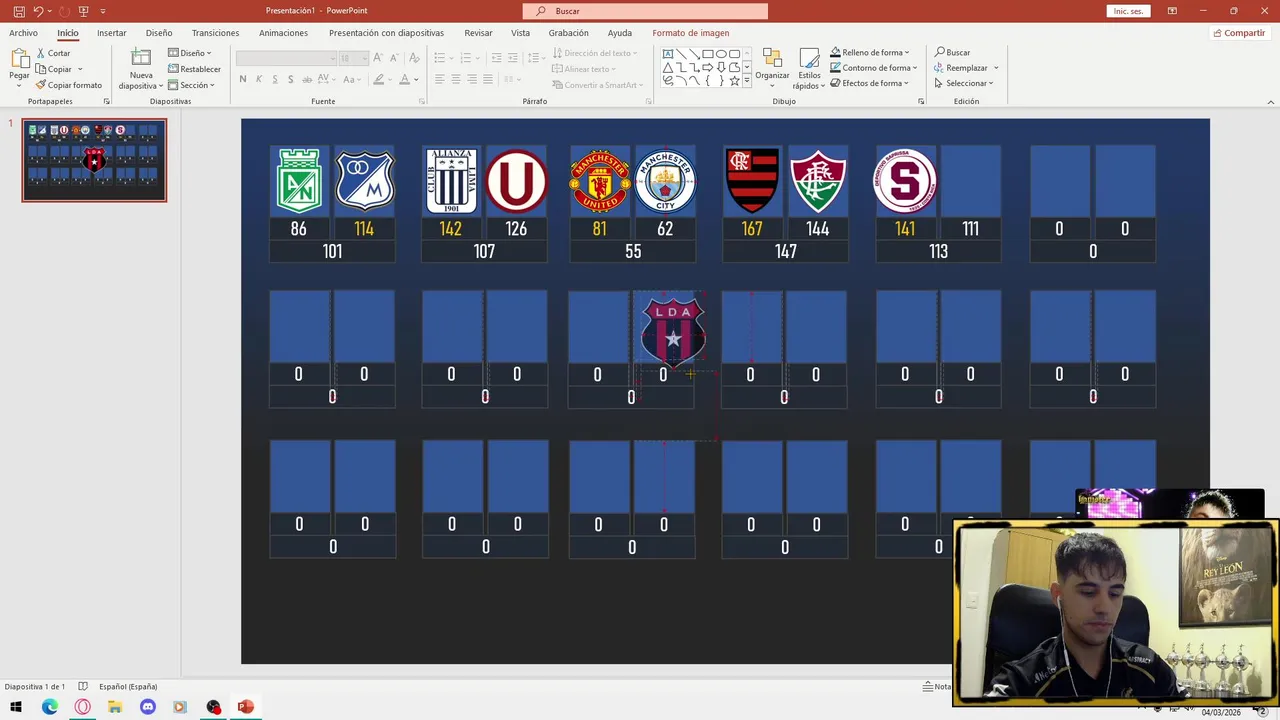Toggle strikethrough formatting
This screenshot has width=1280, height=720.
(x=308, y=79)
